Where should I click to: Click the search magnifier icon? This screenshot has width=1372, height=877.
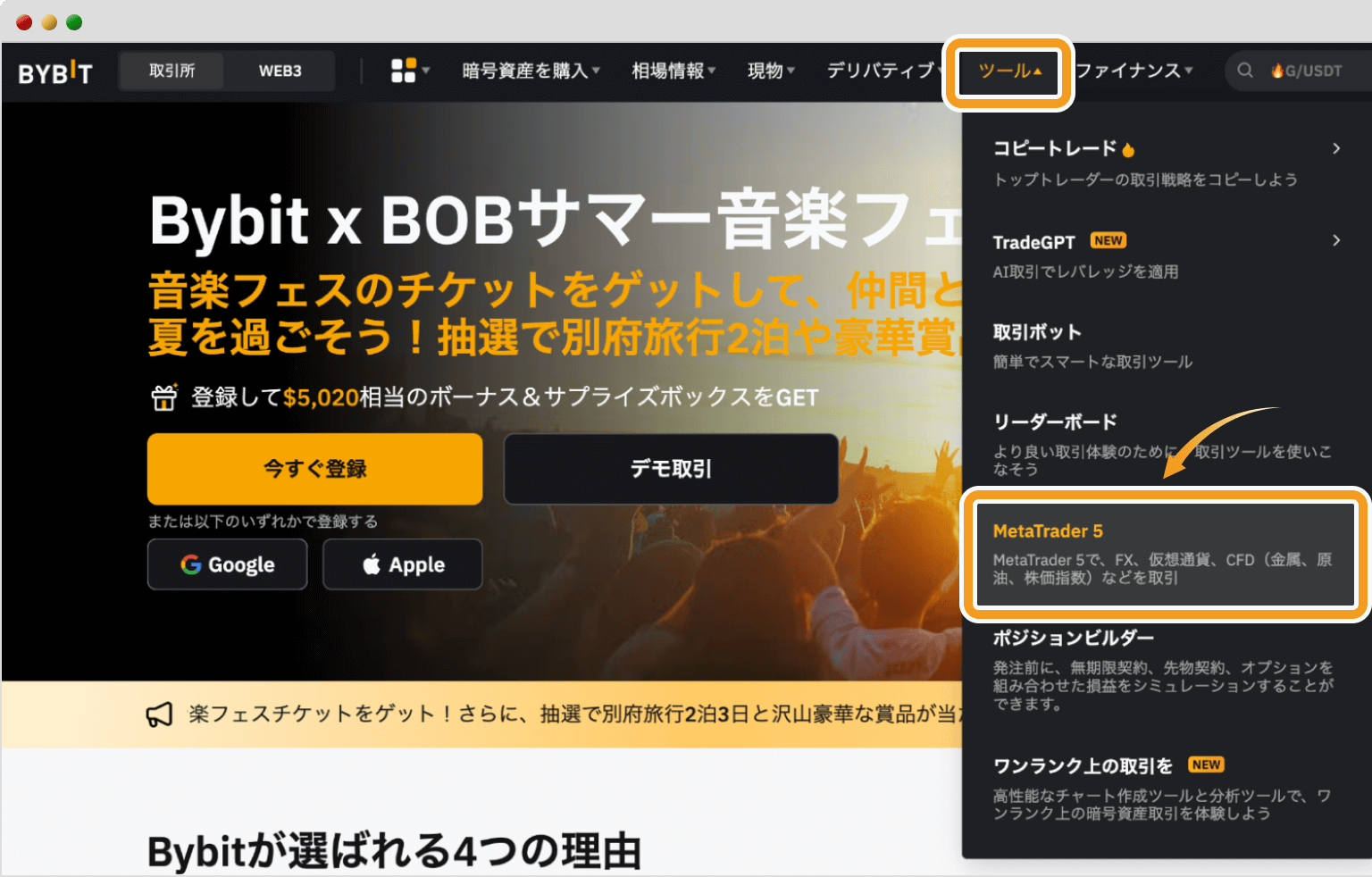[1245, 71]
